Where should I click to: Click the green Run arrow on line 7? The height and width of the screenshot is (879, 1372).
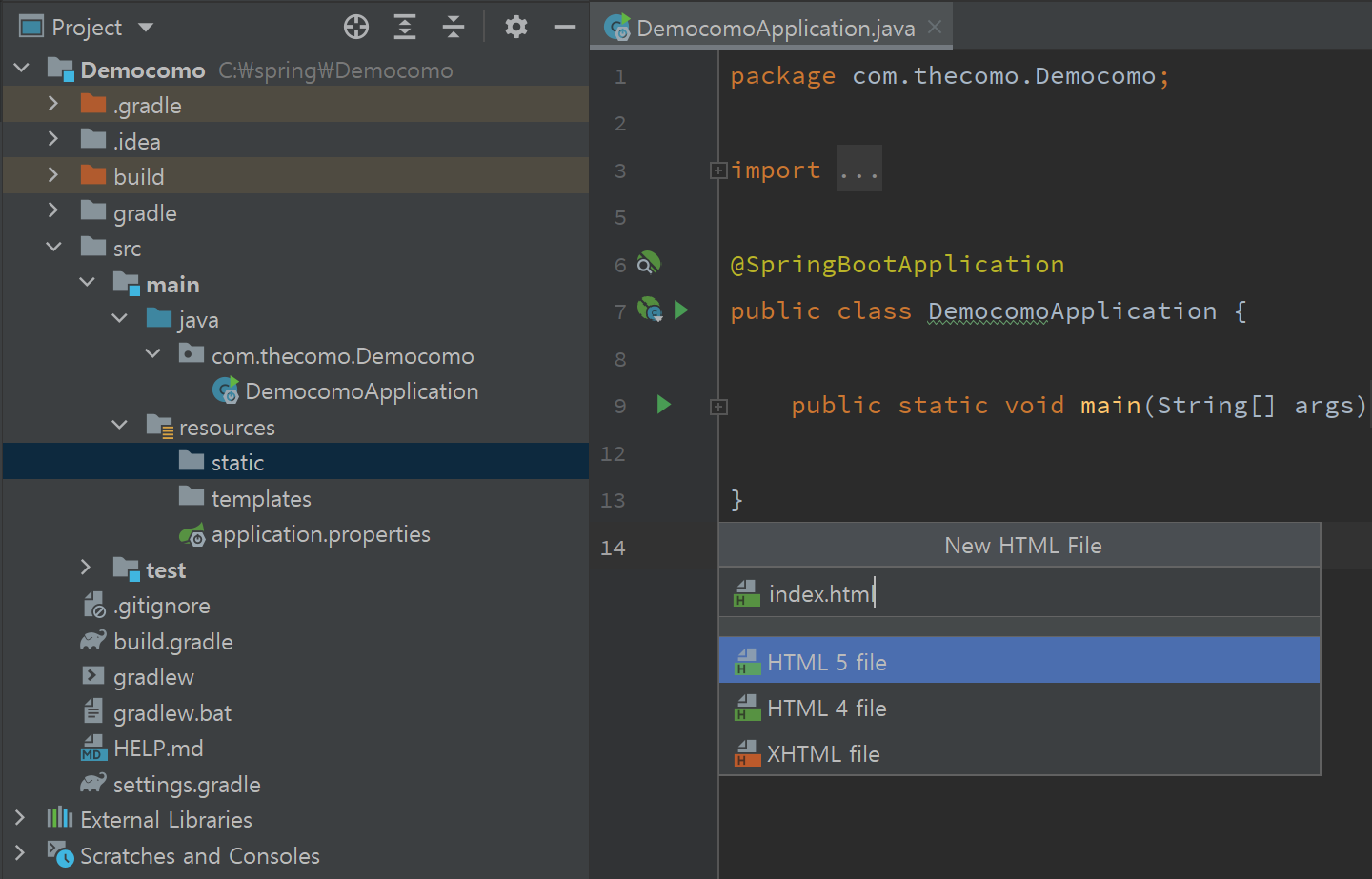click(x=681, y=310)
